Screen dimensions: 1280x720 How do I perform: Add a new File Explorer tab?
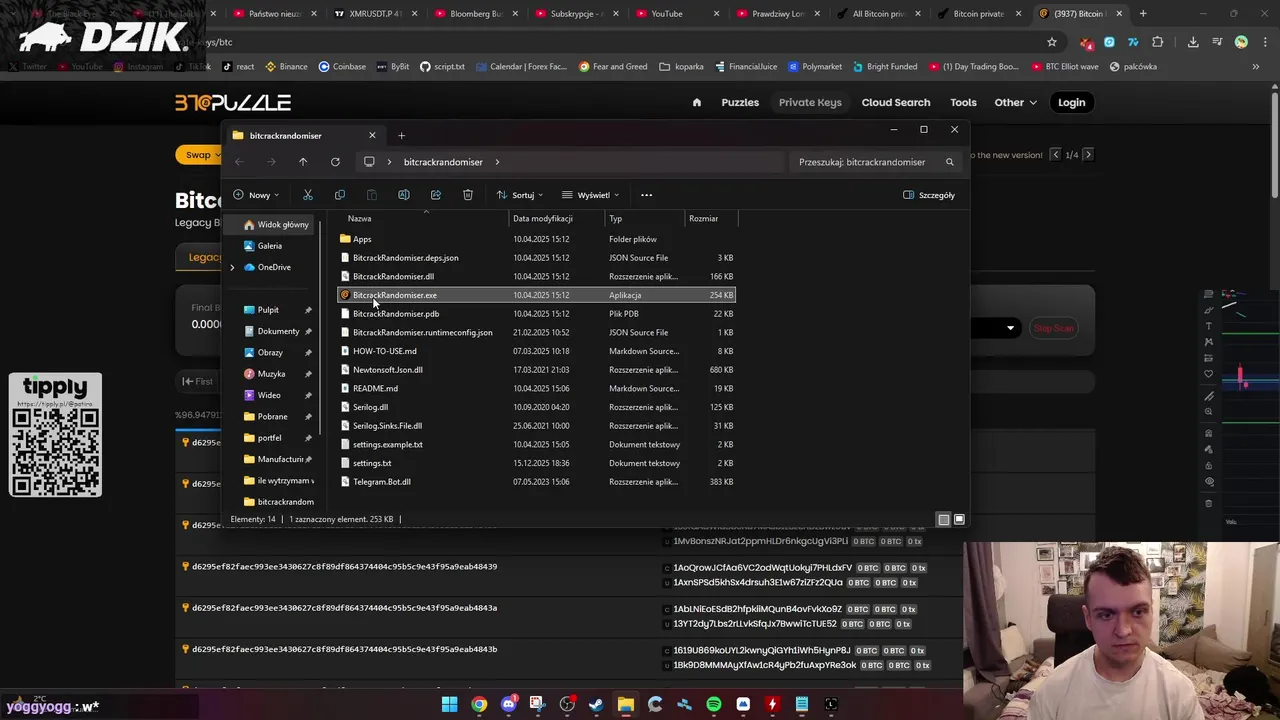click(401, 135)
